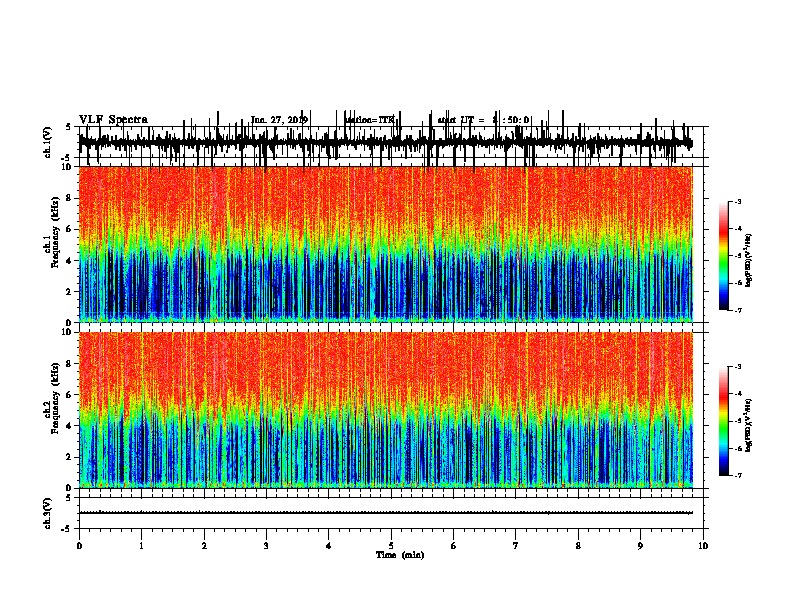Click the ch.3(V) axis label
This screenshot has width=792, height=612.
click(x=48, y=513)
